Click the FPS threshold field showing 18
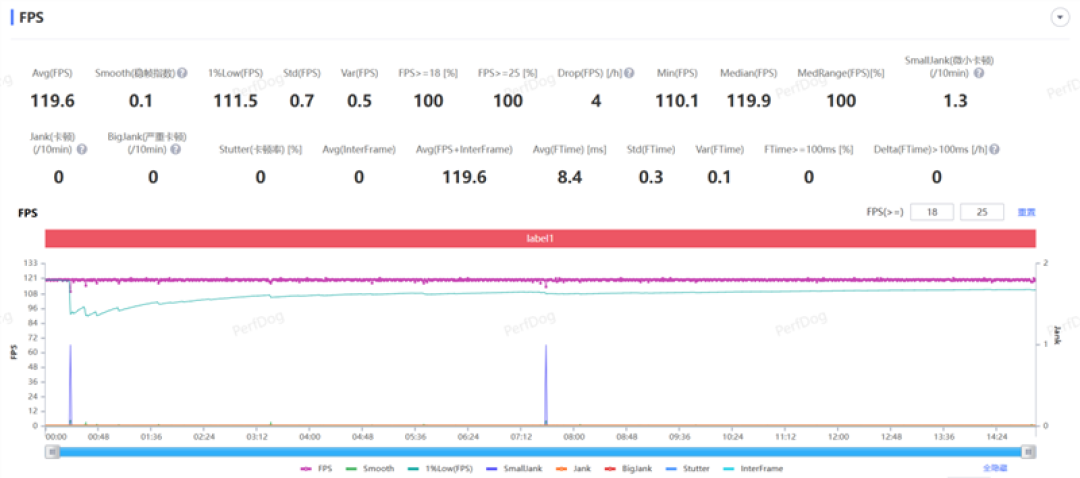 click(932, 212)
